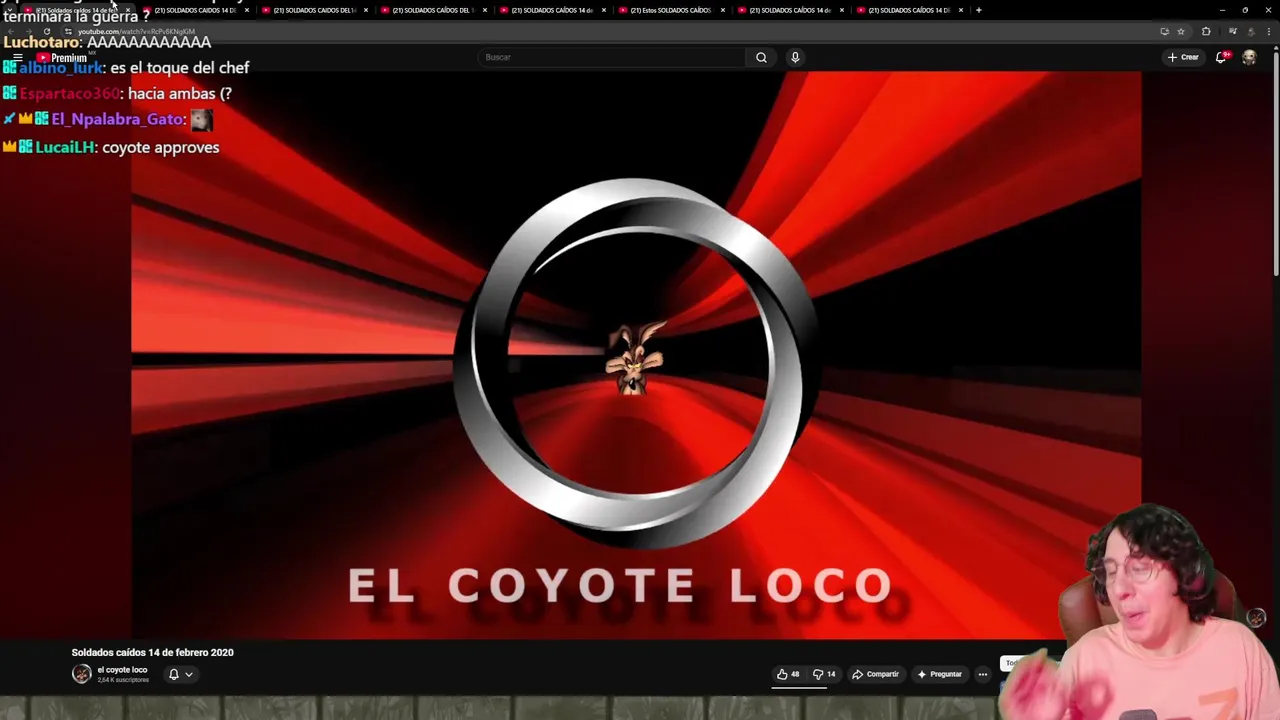
Task: Reload the page with the browser refresh icon
Action: [x=46, y=31]
